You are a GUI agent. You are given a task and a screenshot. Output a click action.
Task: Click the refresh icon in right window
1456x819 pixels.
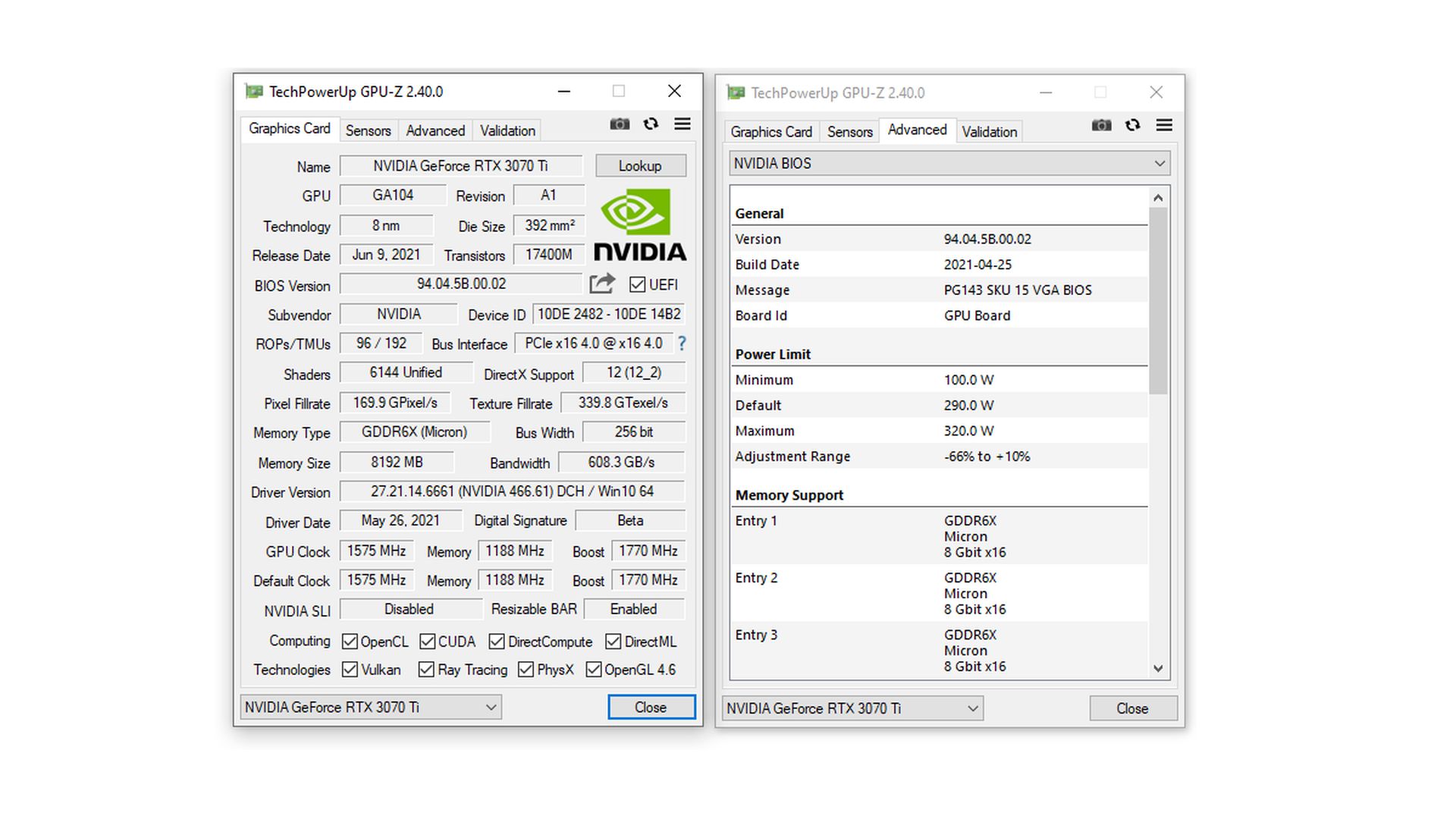point(1132,126)
